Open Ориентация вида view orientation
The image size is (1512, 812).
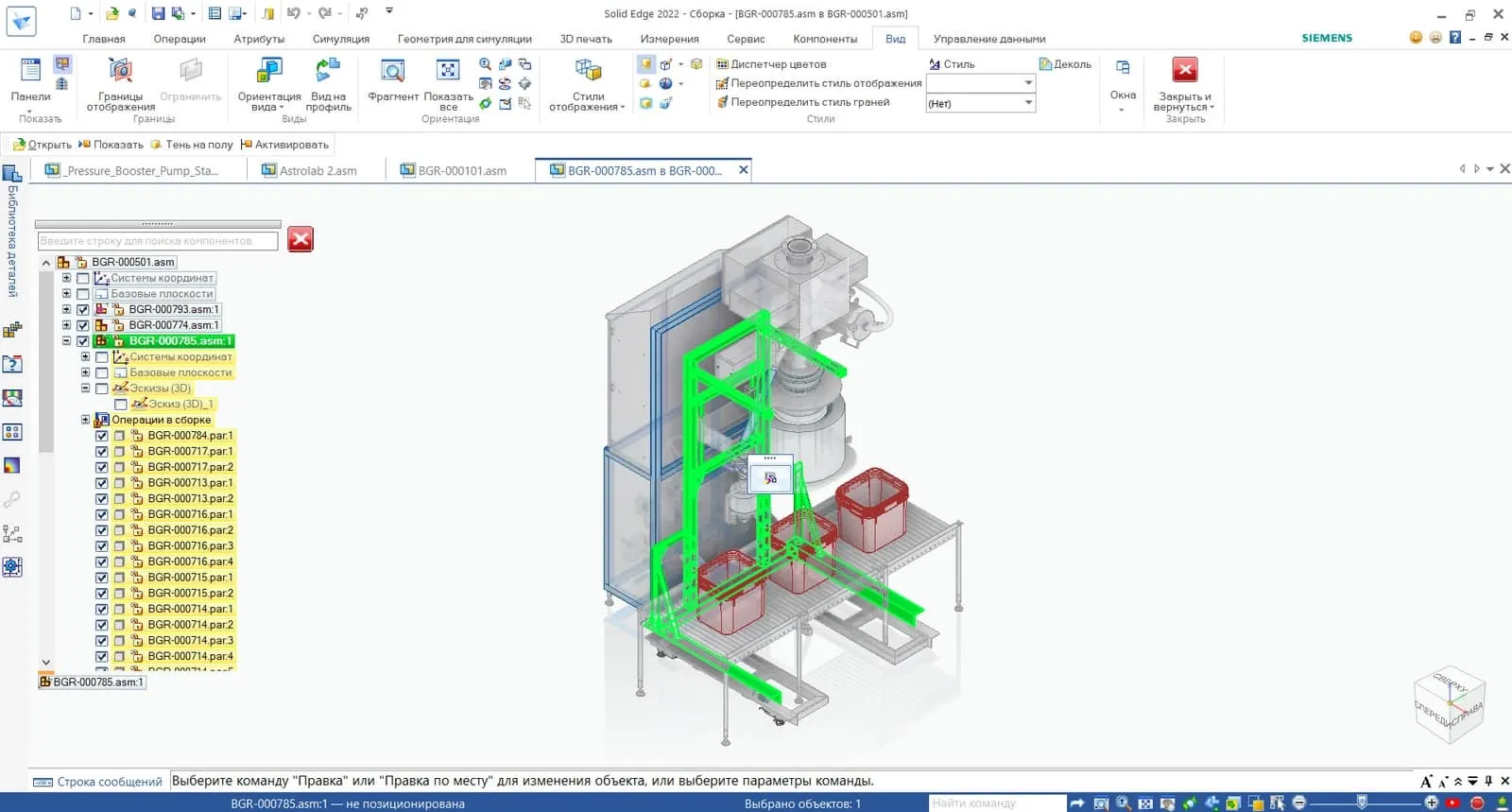(x=269, y=85)
